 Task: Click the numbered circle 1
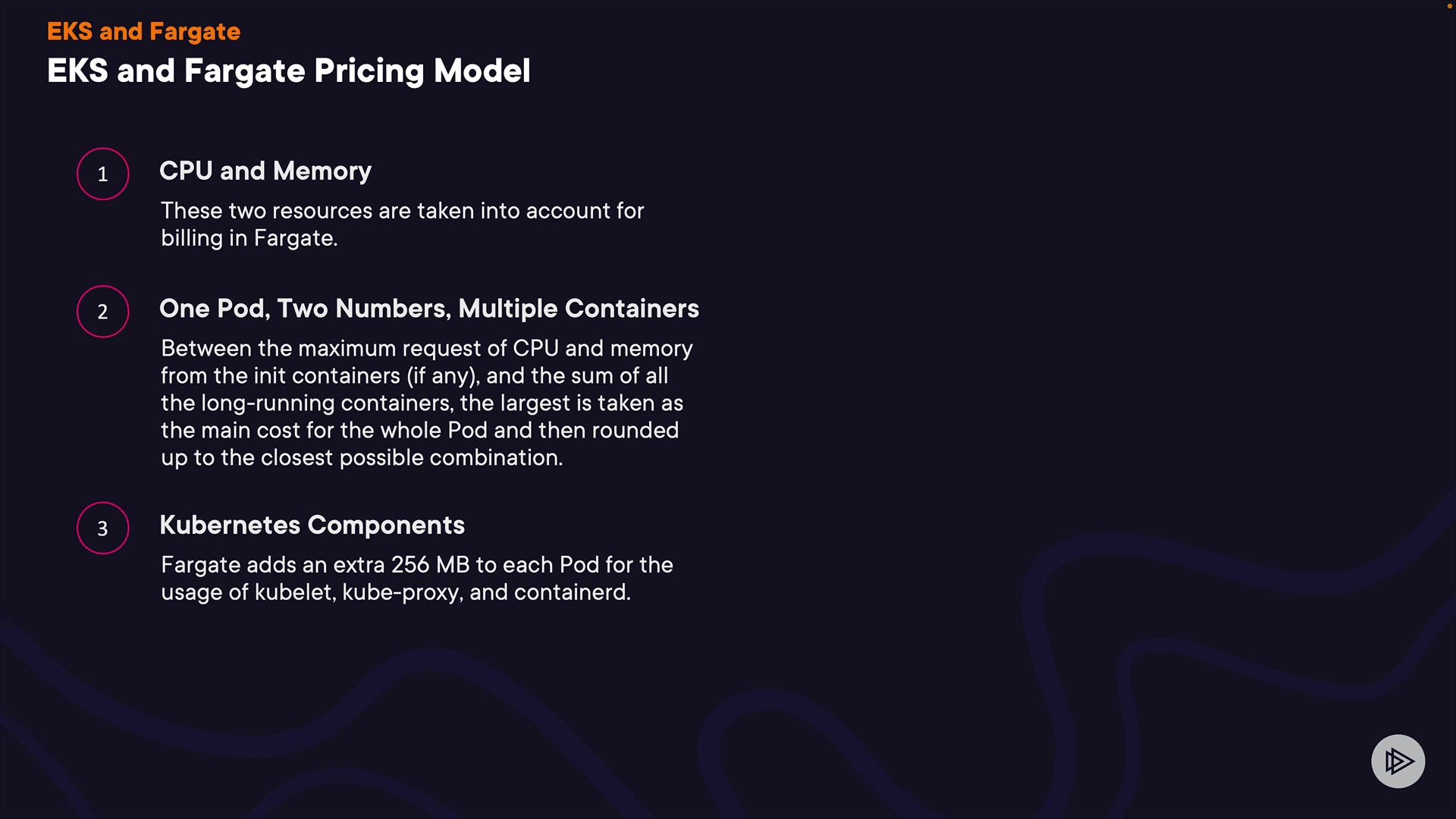pos(103,174)
